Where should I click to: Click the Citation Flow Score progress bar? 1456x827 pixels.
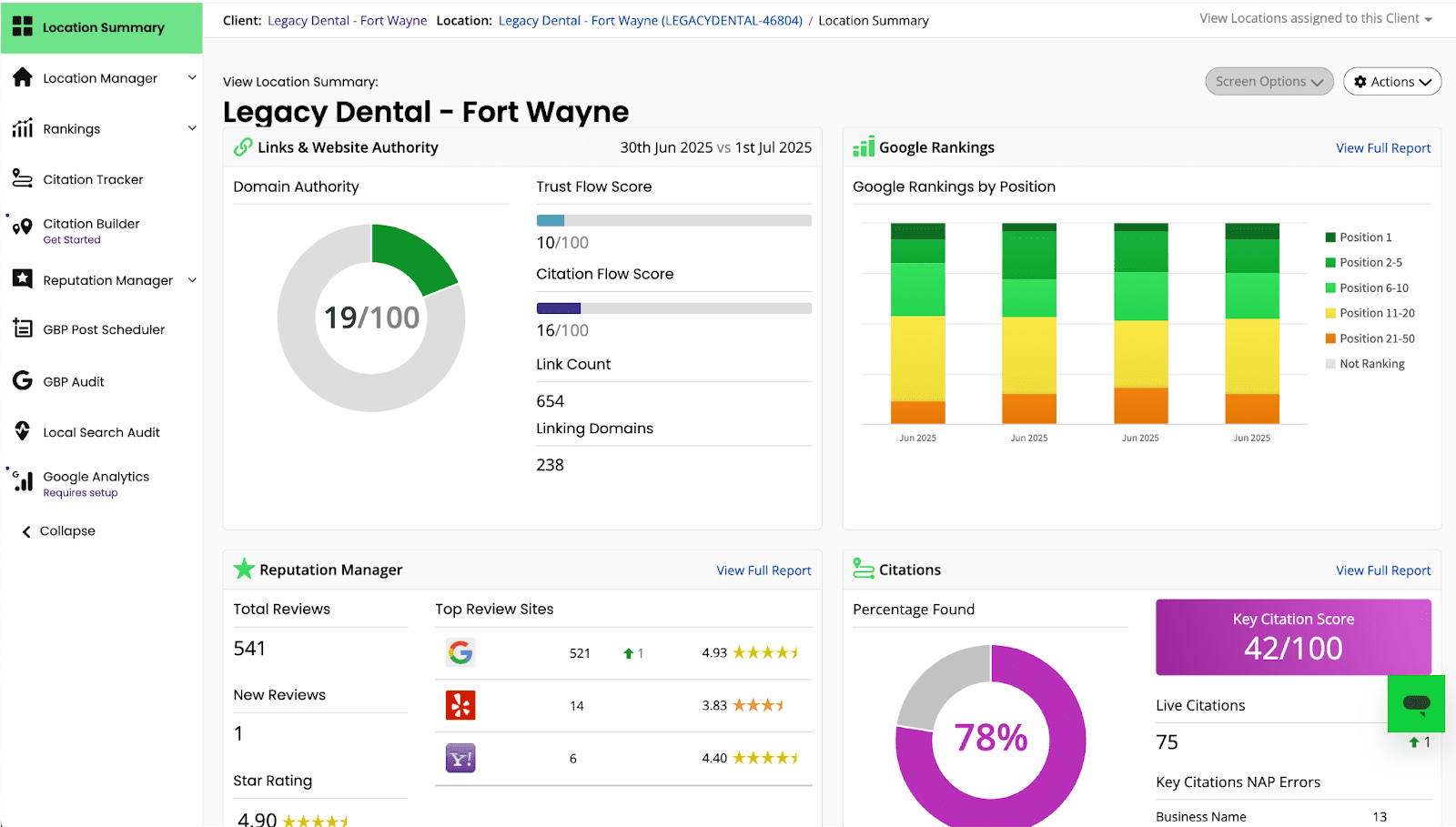674,308
